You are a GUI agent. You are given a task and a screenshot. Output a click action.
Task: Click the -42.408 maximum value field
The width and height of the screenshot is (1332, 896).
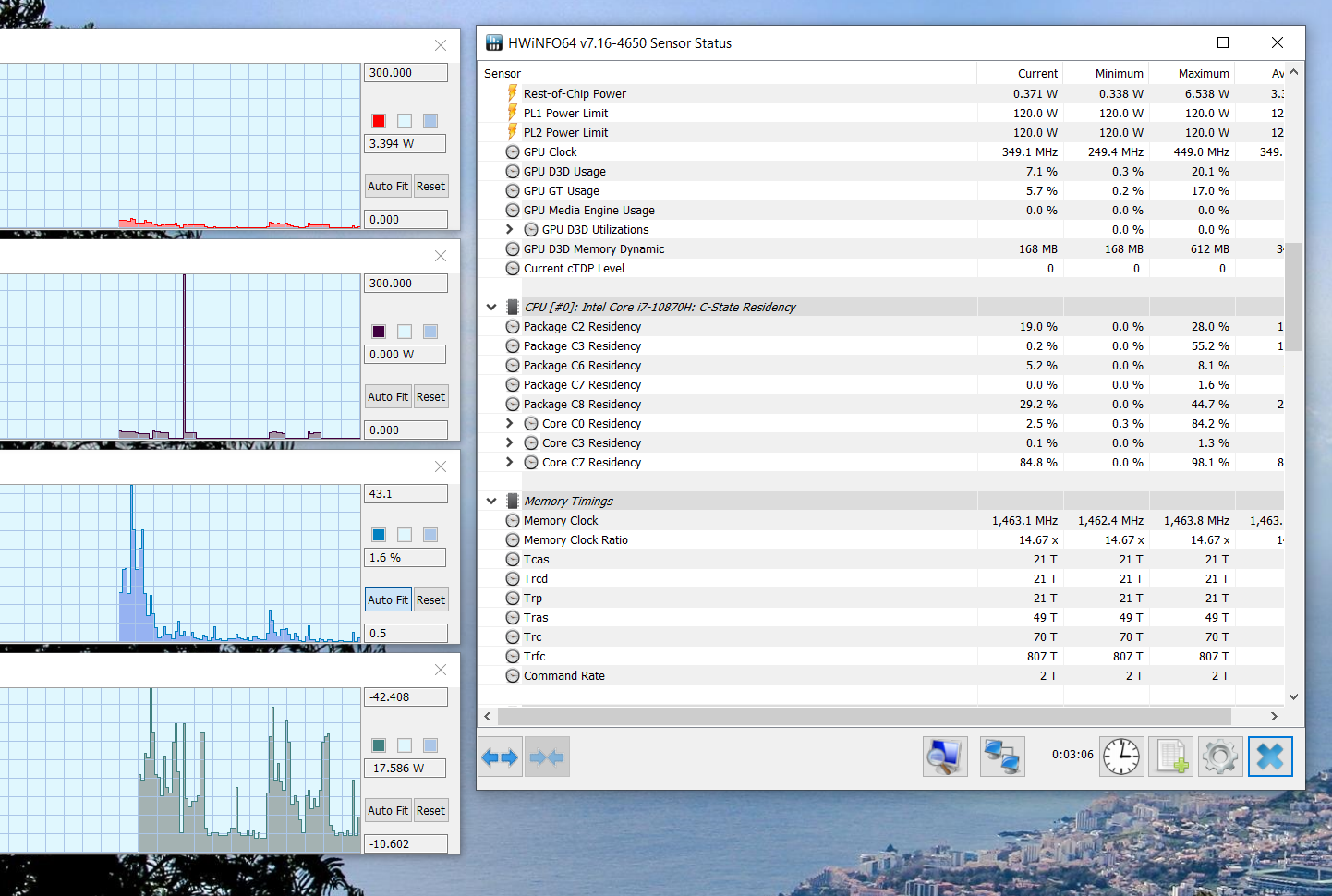(406, 697)
